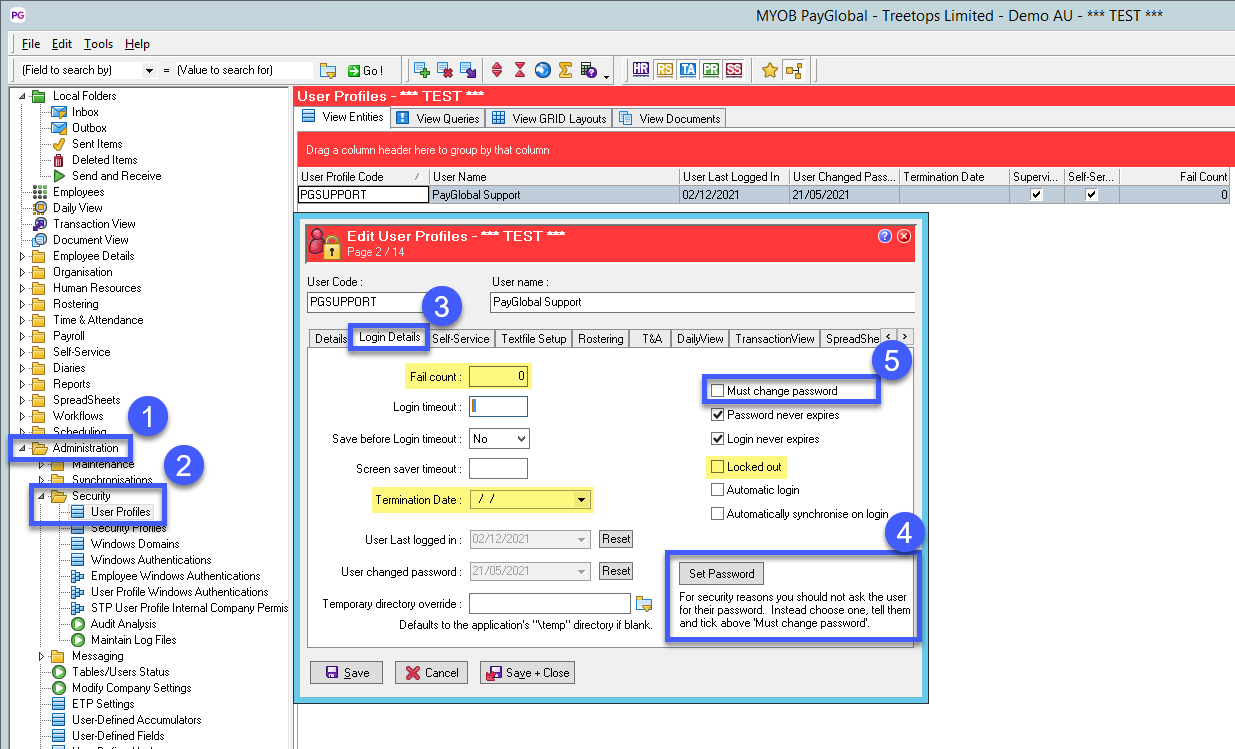
Task: Click the Set Password button
Action: click(x=722, y=574)
